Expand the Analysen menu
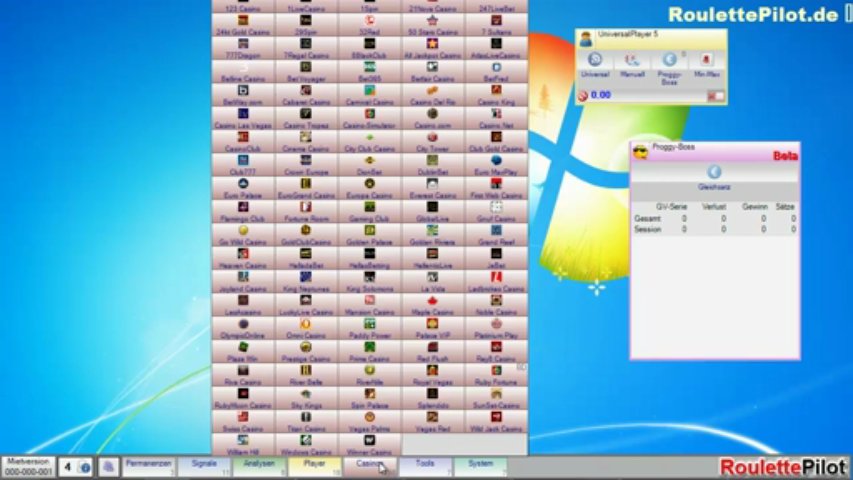Image resolution: width=853 pixels, height=480 pixels. point(259,466)
